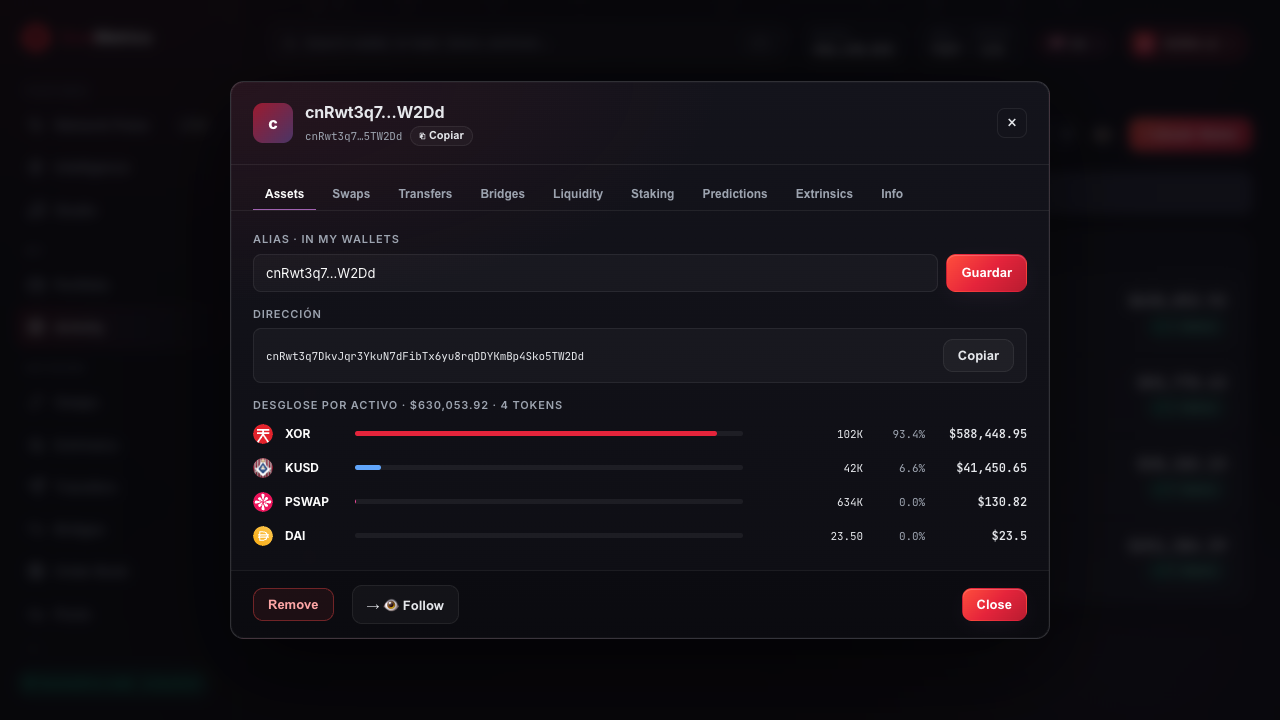
Task: Focus the alias input field
Action: [595, 273]
